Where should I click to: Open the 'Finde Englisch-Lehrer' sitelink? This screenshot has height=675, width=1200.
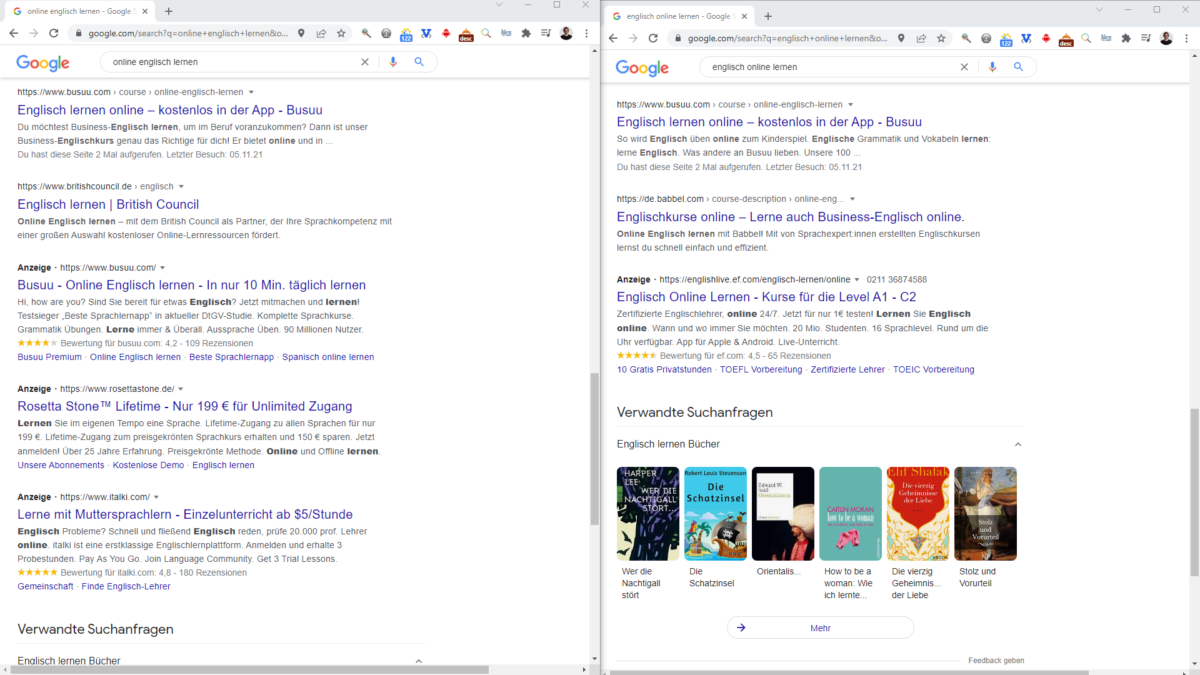coord(126,586)
